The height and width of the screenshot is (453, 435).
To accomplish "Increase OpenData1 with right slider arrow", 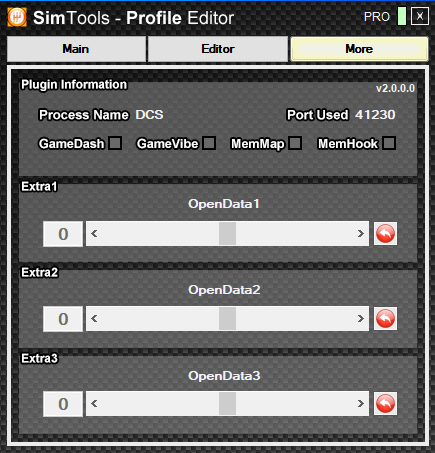I will (x=361, y=234).
